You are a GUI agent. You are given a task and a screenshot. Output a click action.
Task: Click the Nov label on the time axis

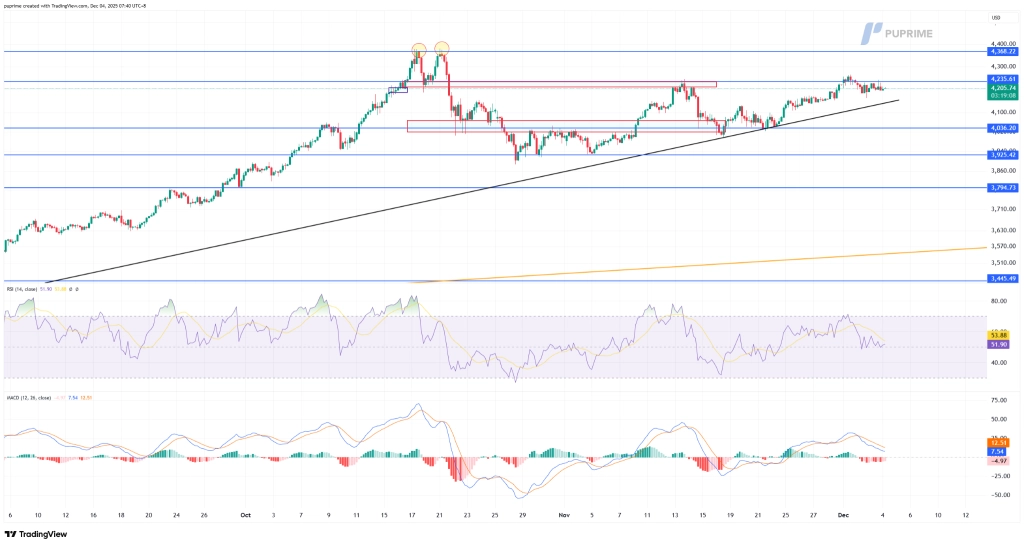[x=564, y=516]
